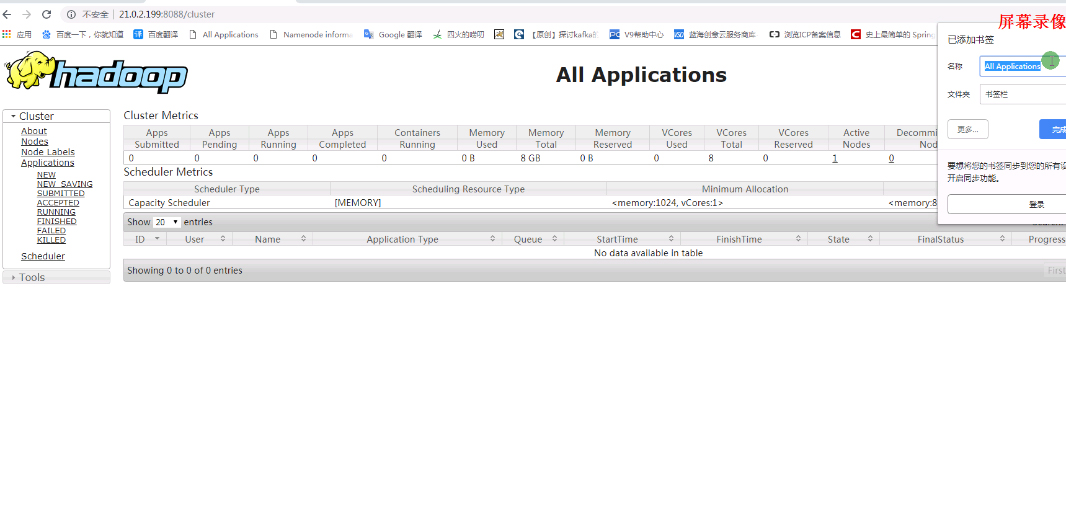Open the Scheduler page from sidebar

click(43, 256)
